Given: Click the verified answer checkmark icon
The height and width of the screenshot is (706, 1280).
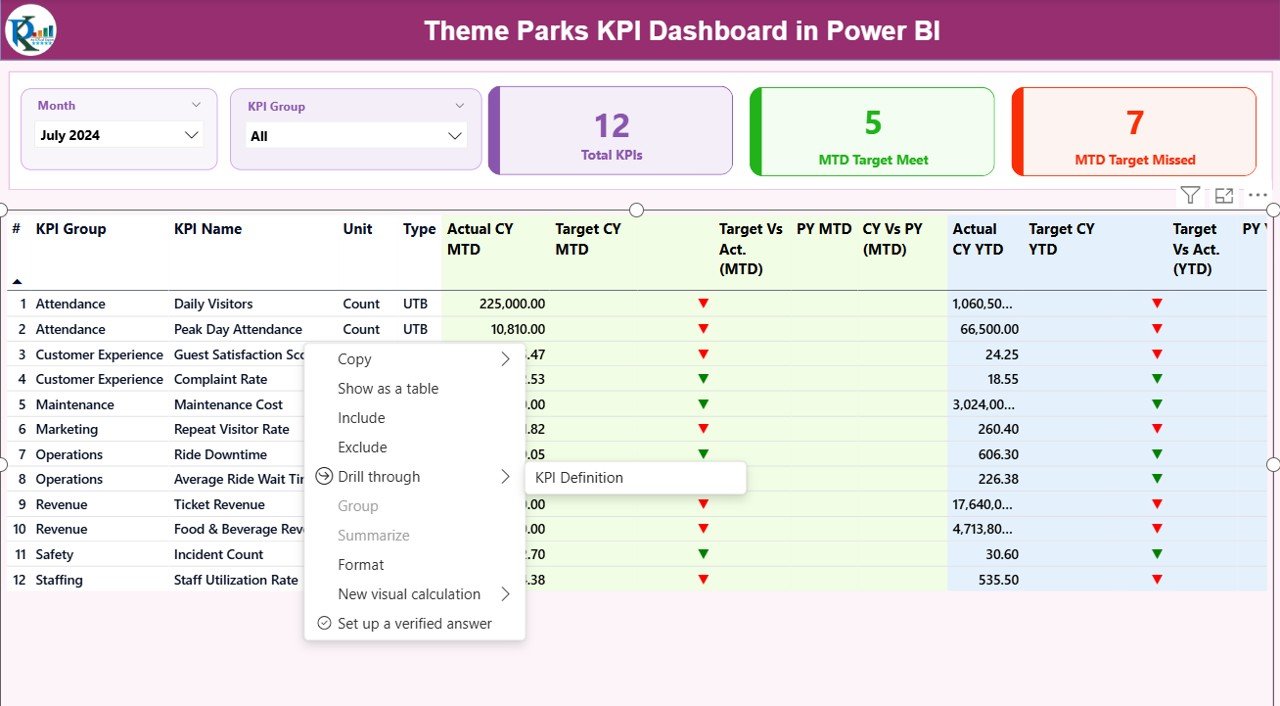Looking at the screenshot, I should tap(324, 623).
